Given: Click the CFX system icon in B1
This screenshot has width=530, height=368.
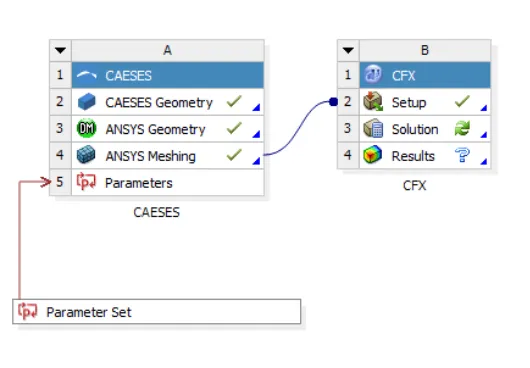Looking at the screenshot, I should 373,74.
